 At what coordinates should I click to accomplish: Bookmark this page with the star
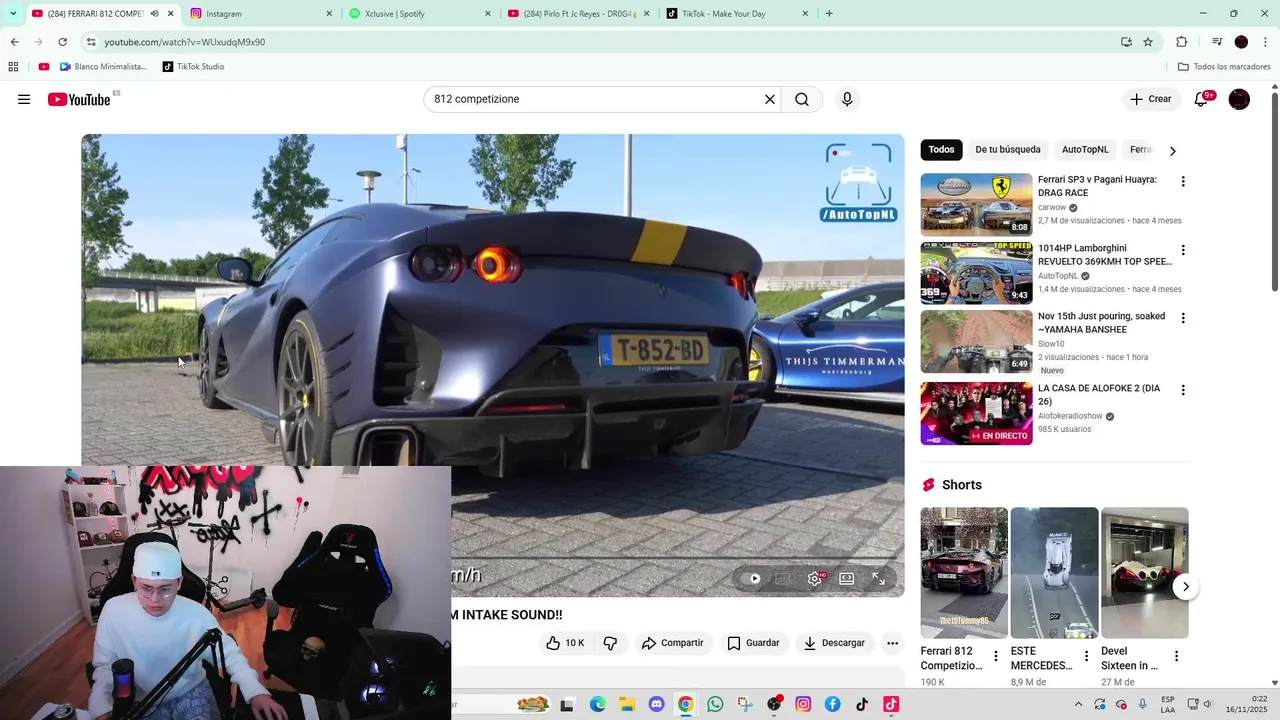[x=1148, y=42]
